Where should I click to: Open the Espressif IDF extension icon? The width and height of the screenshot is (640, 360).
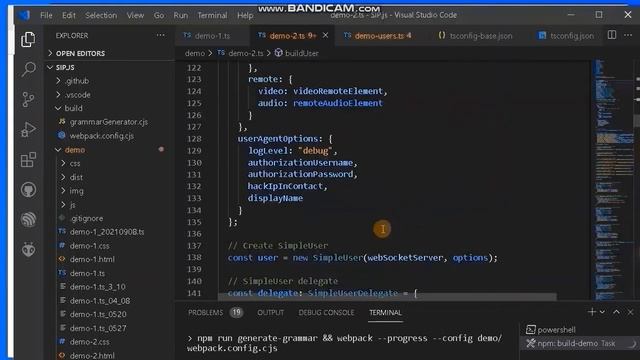coord(28,220)
